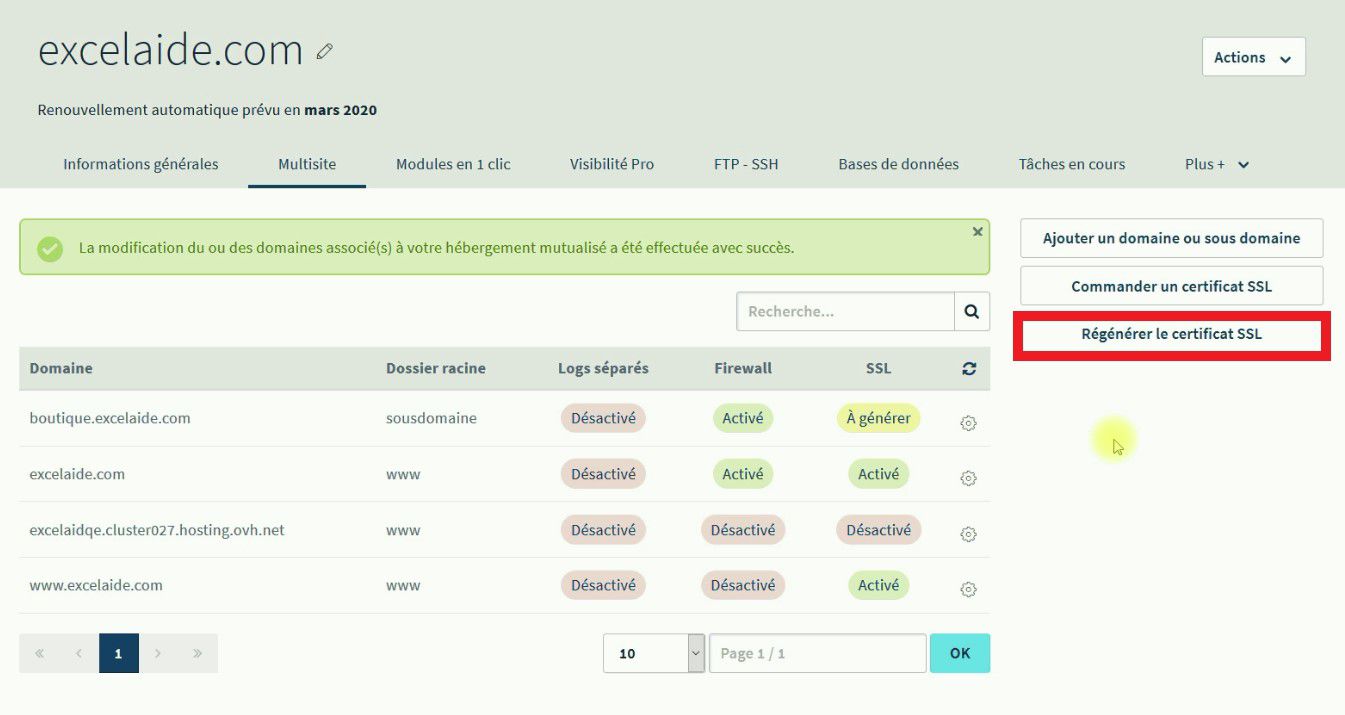
Task: Go to previous page arrow
Action: (79, 653)
